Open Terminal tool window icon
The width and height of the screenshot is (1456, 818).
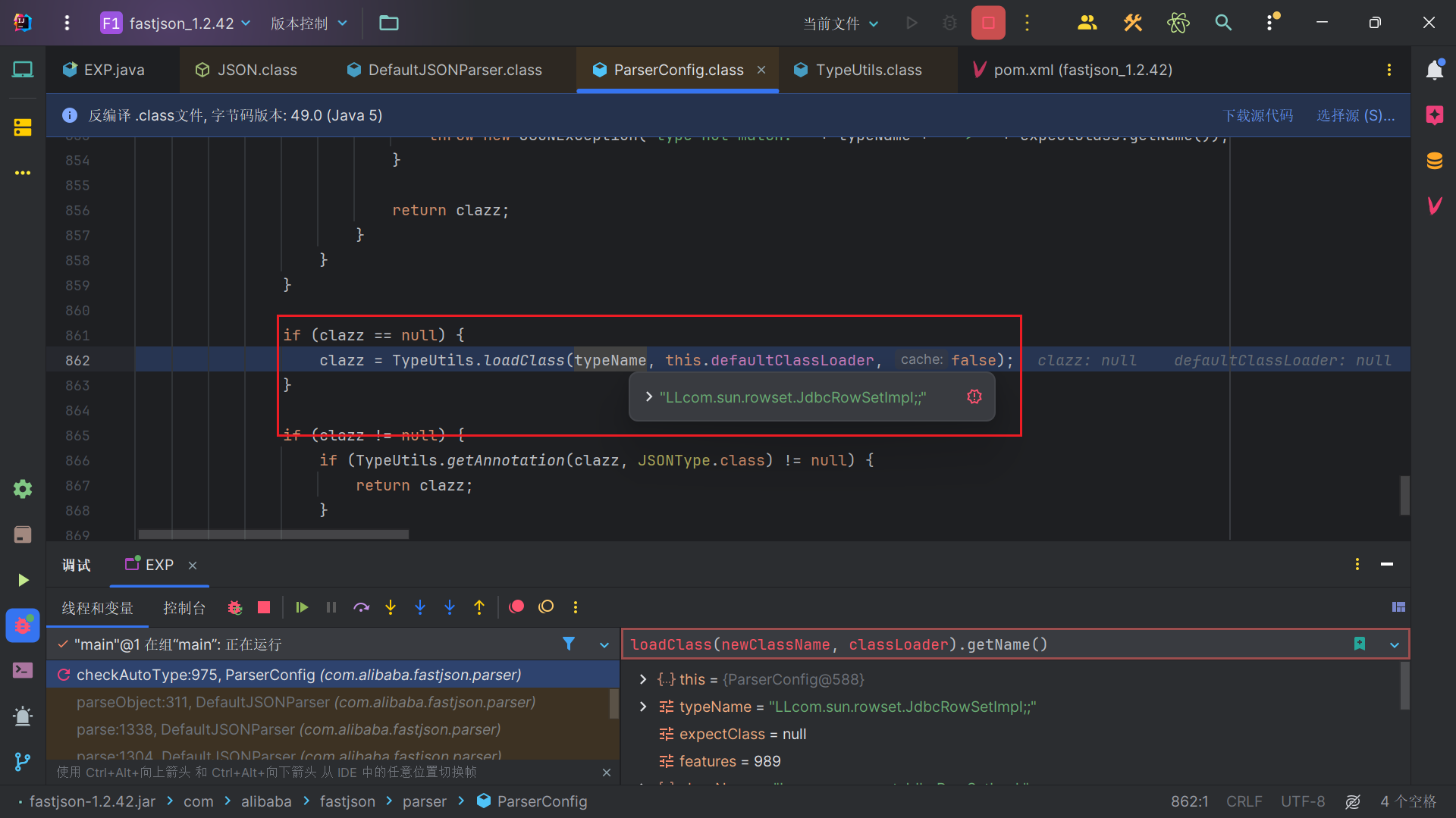coord(23,670)
